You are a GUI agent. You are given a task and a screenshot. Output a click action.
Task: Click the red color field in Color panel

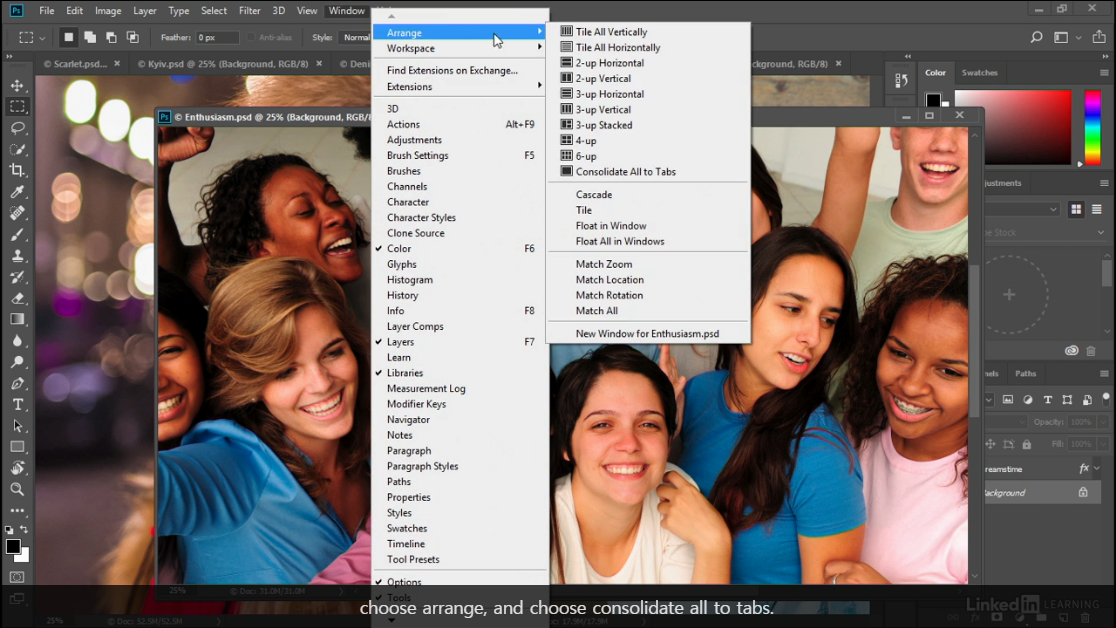[x=1012, y=127]
